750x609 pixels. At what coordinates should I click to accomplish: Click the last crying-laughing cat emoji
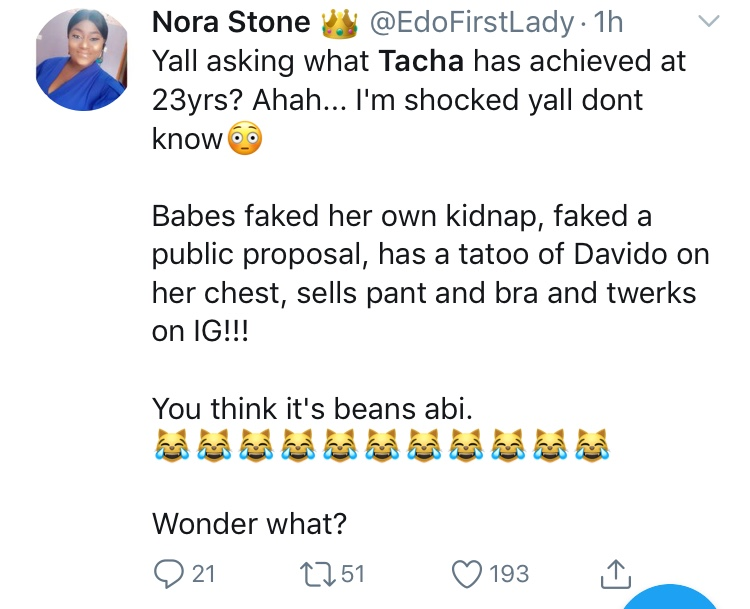(x=592, y=446)
